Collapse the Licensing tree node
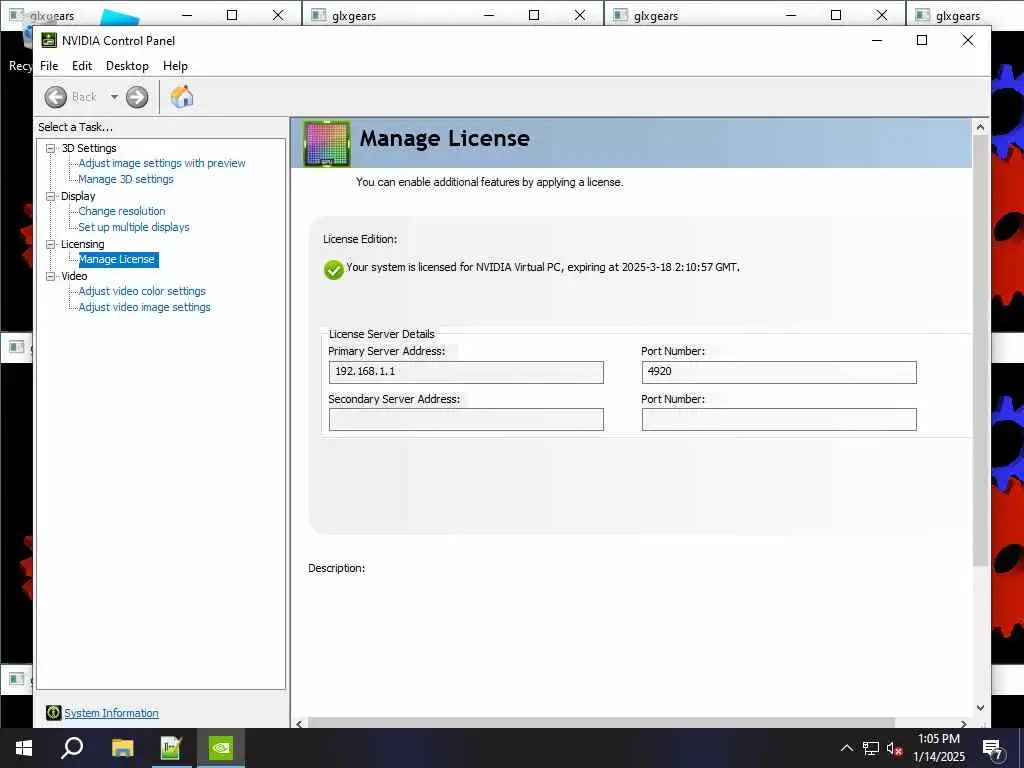 (x=50, y=244)
